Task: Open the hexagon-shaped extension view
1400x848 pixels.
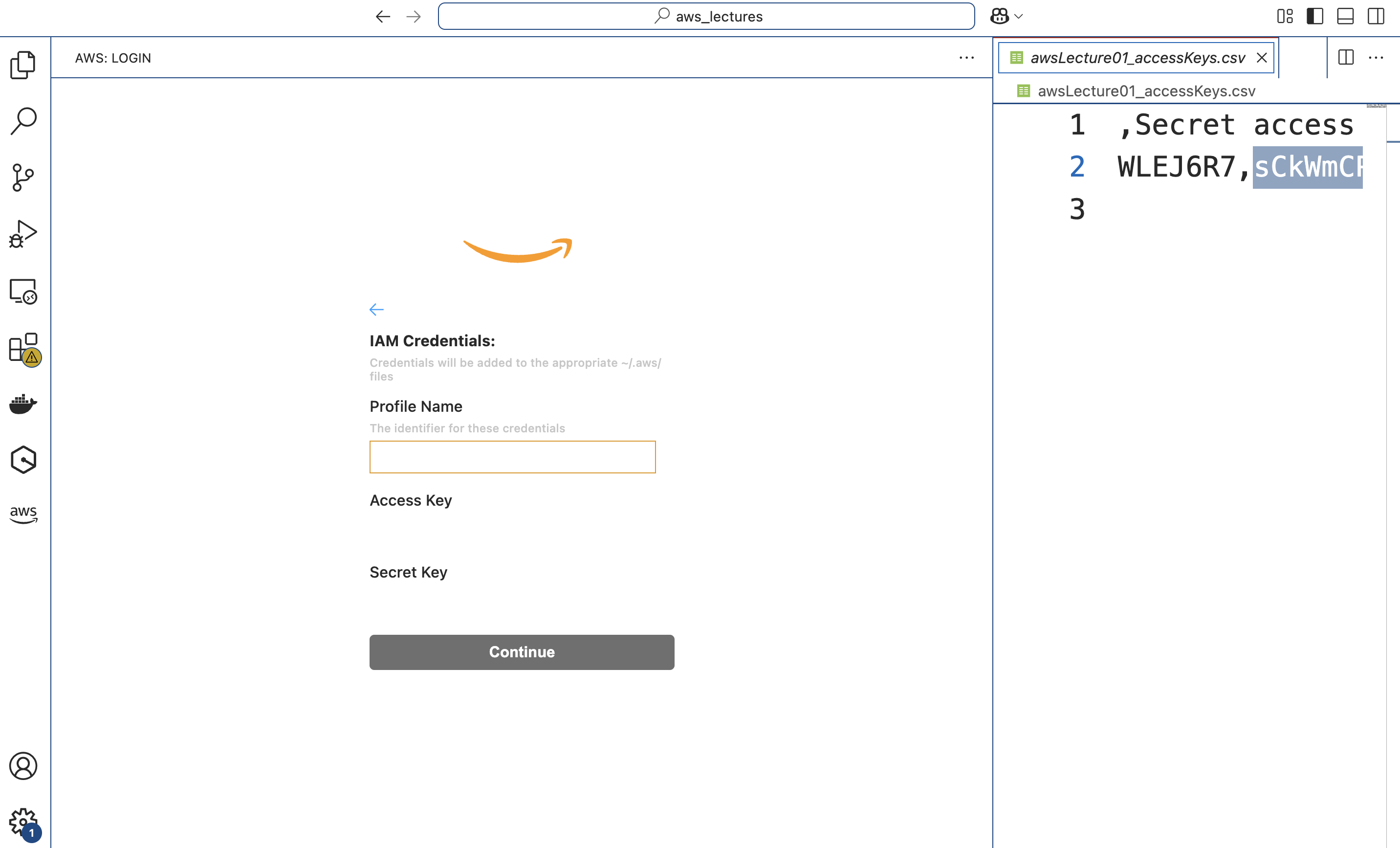Action: (x=23, y=460)
